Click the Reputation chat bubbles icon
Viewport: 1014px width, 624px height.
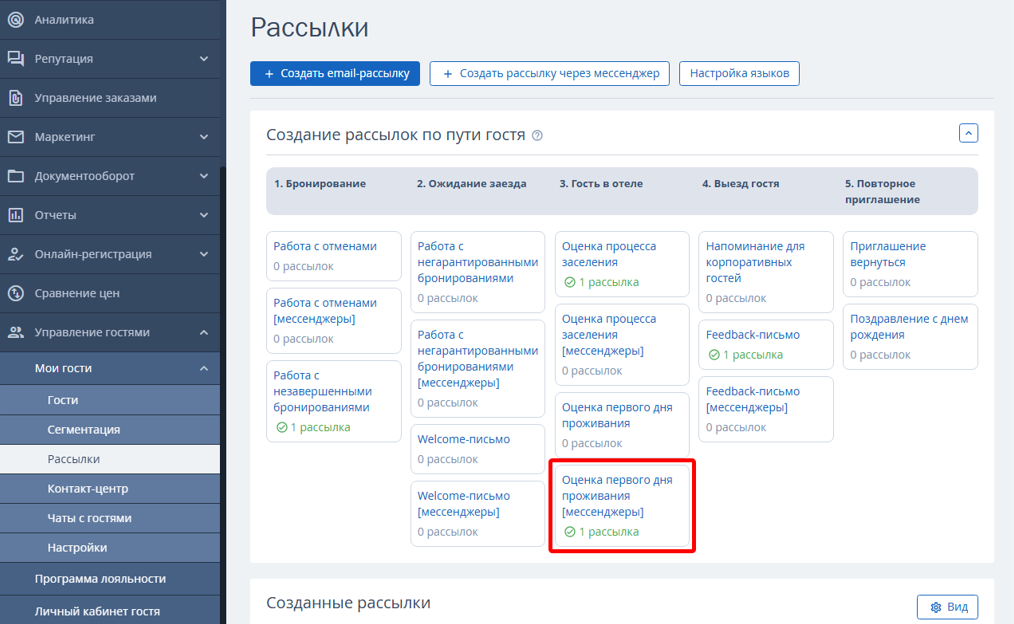click(x=15, y=59)
